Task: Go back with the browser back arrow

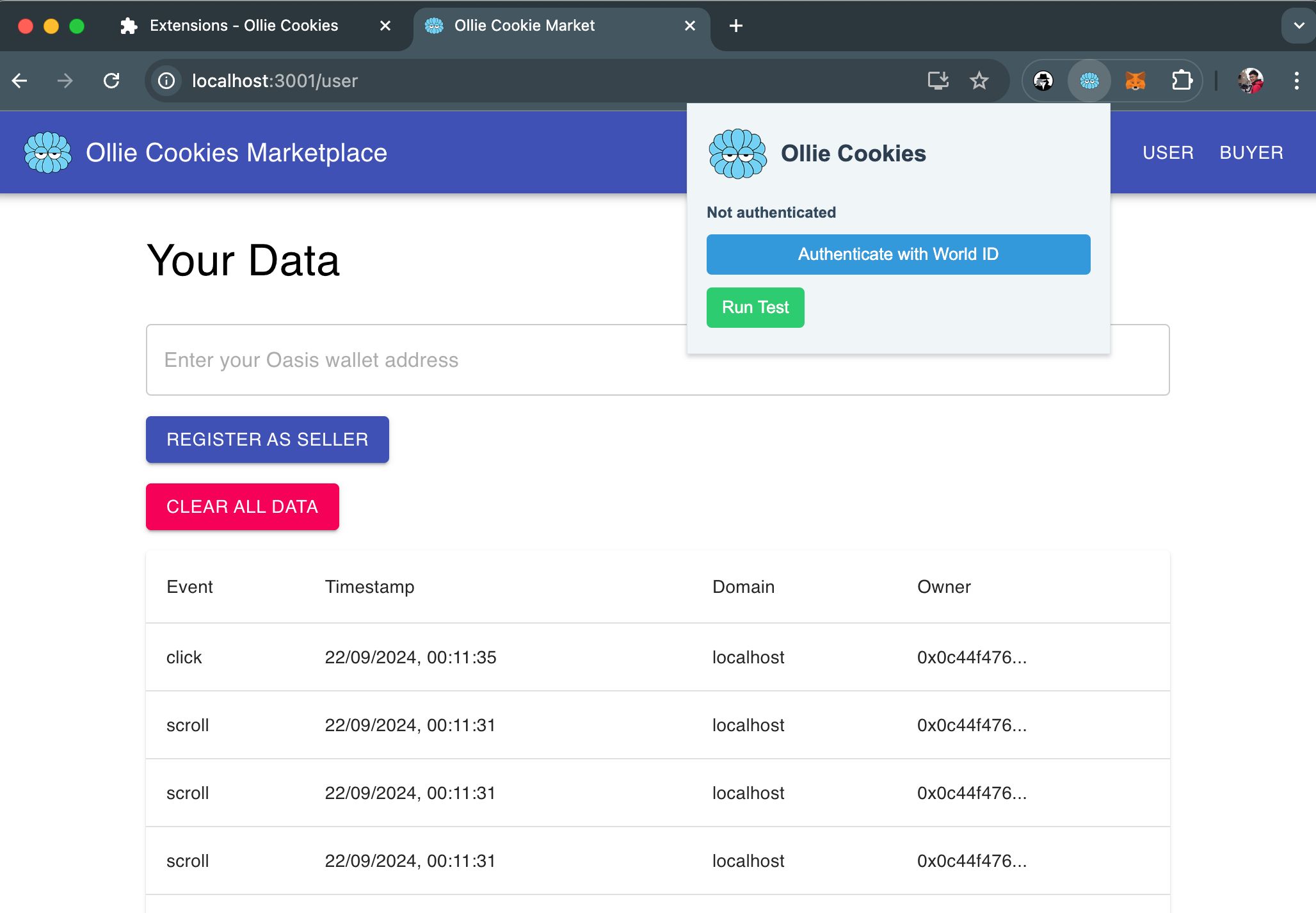Action: pyautogui.click(x=20, y=81)
